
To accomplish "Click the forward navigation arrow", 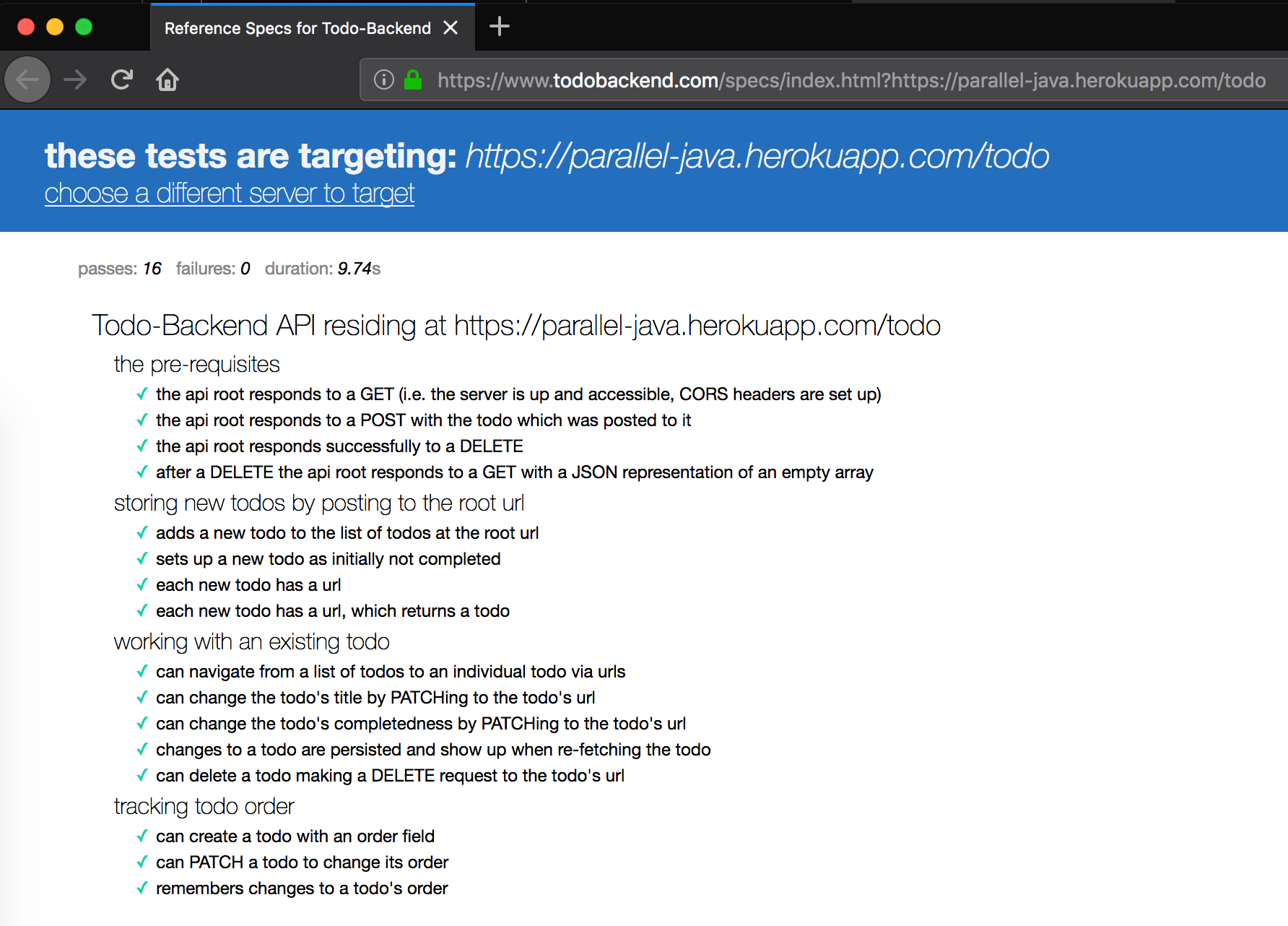I will tap(75, 79).
